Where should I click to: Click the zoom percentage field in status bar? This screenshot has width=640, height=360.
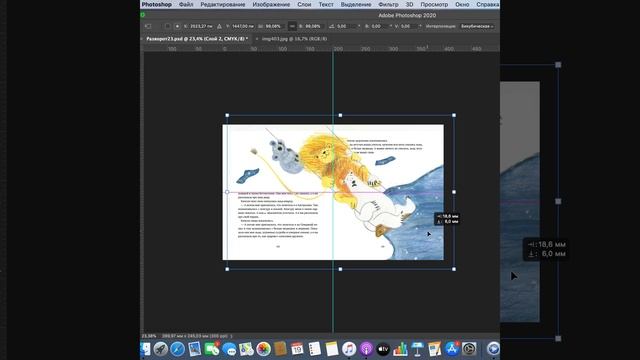point(149,336)
